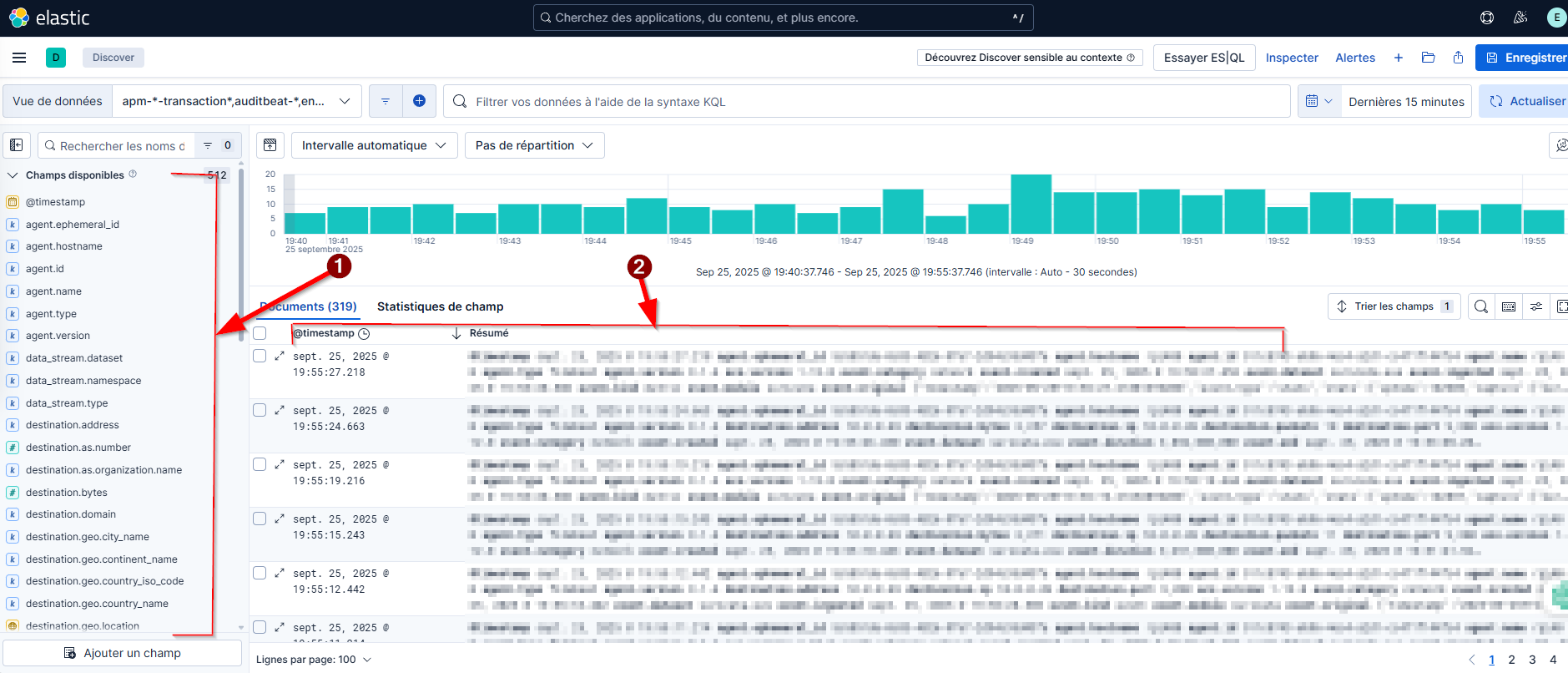Click the share export icon
Screen dimensions: 1568x673
(x=1458, y=58)
